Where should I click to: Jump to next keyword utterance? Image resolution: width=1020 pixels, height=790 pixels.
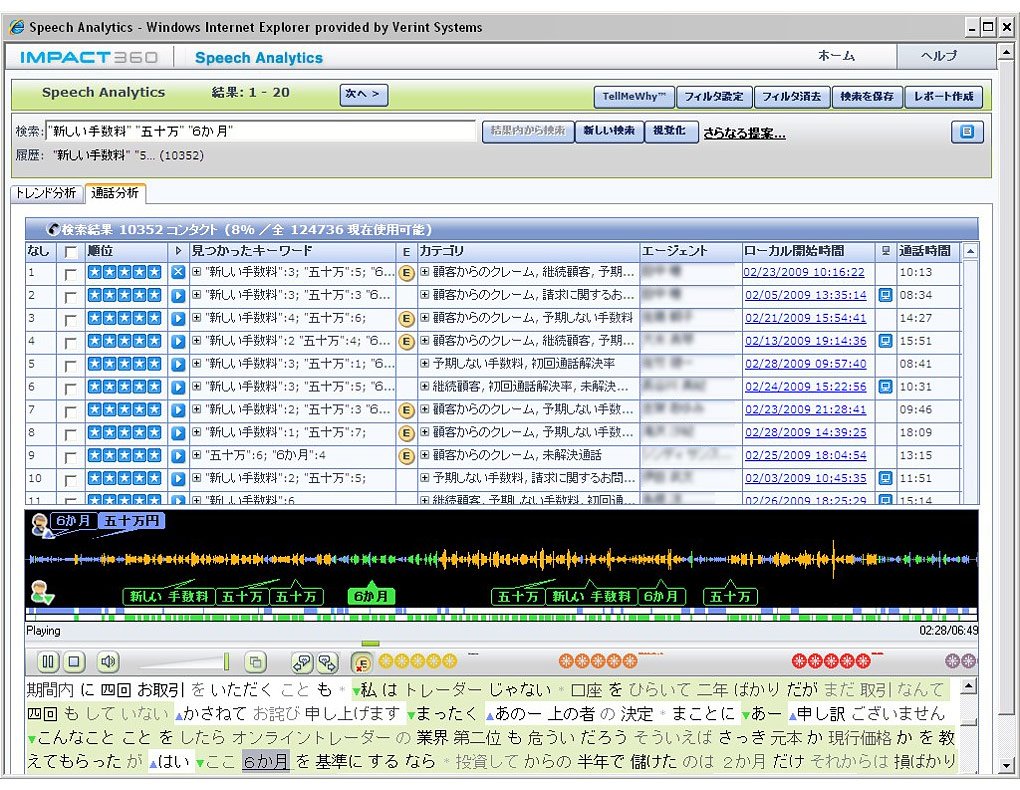[327, 662]
